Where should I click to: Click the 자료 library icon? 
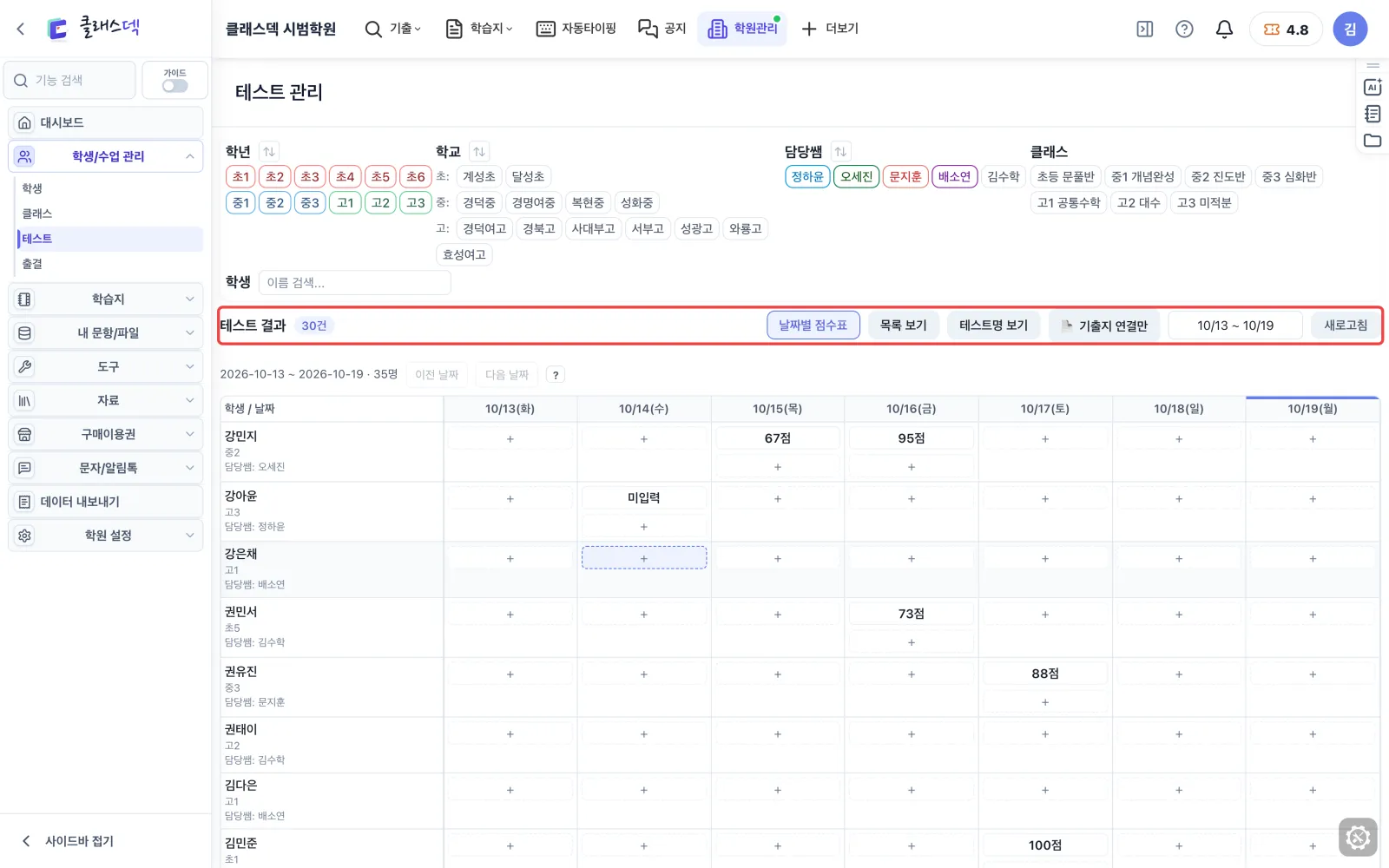click(x=25, y=401)
